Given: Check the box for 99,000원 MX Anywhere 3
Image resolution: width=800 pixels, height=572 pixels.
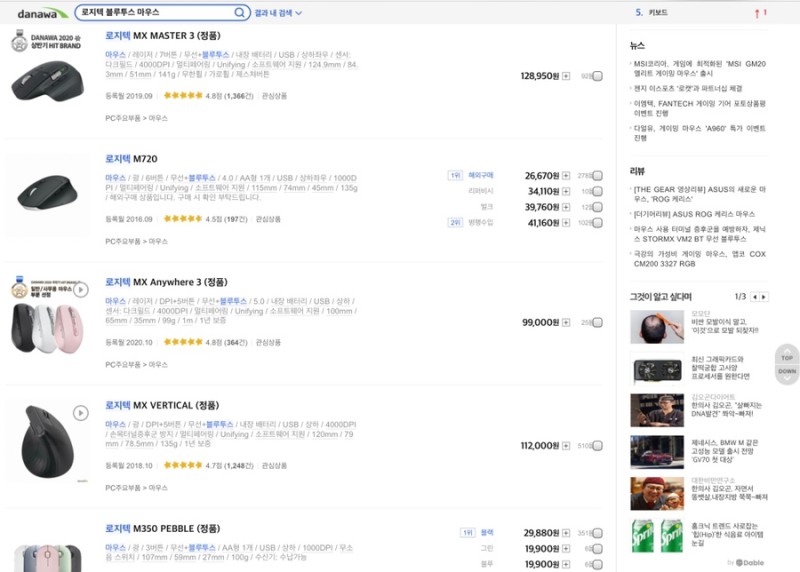Looking at the screenshot, I should coord(597,322).
